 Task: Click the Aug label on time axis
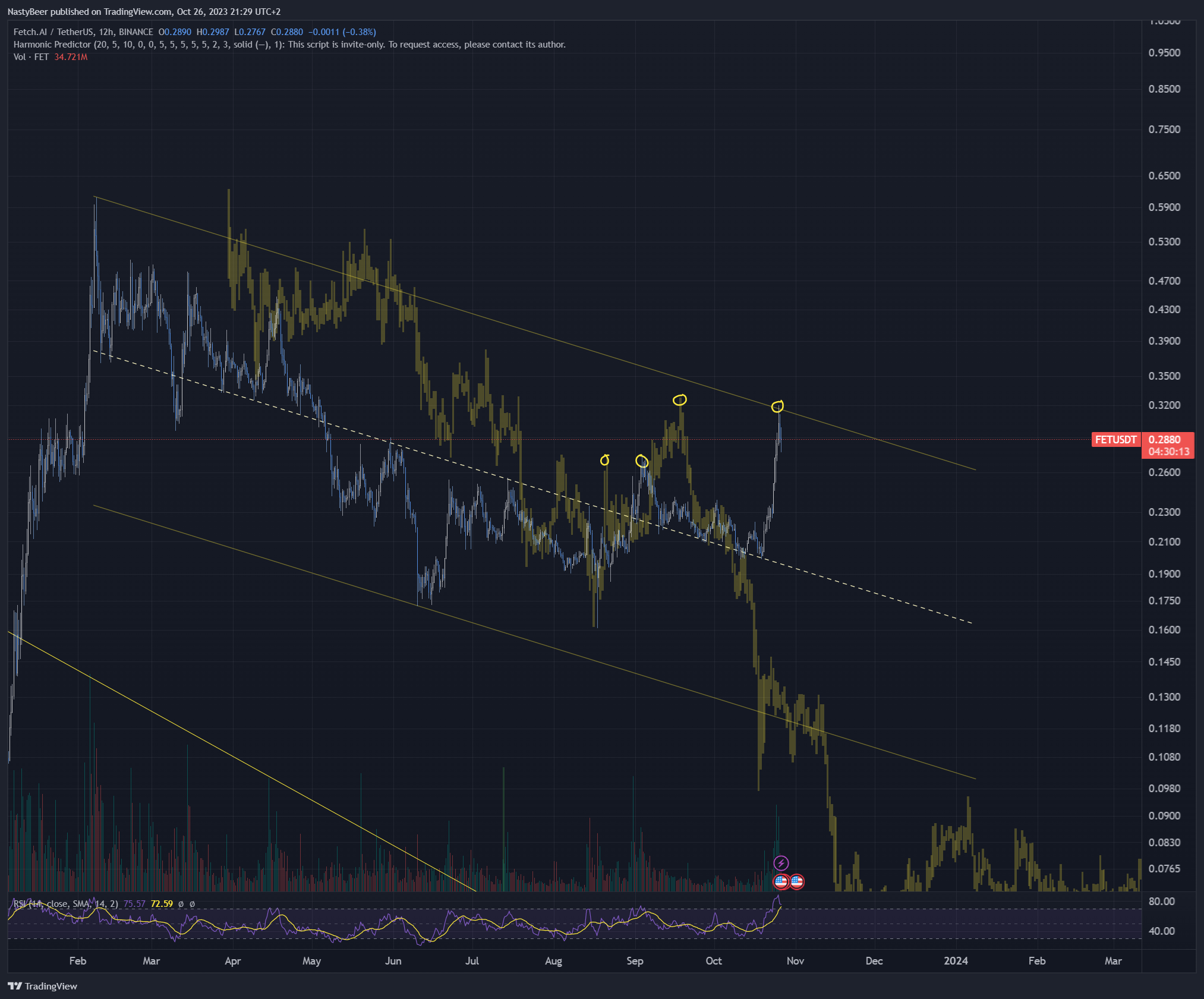point(553,961)
